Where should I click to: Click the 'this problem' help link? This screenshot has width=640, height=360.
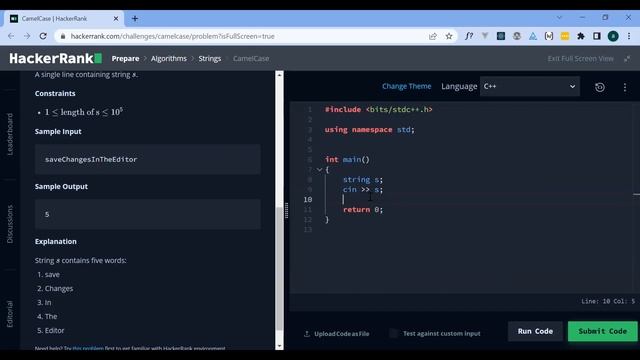click(88, 348)
